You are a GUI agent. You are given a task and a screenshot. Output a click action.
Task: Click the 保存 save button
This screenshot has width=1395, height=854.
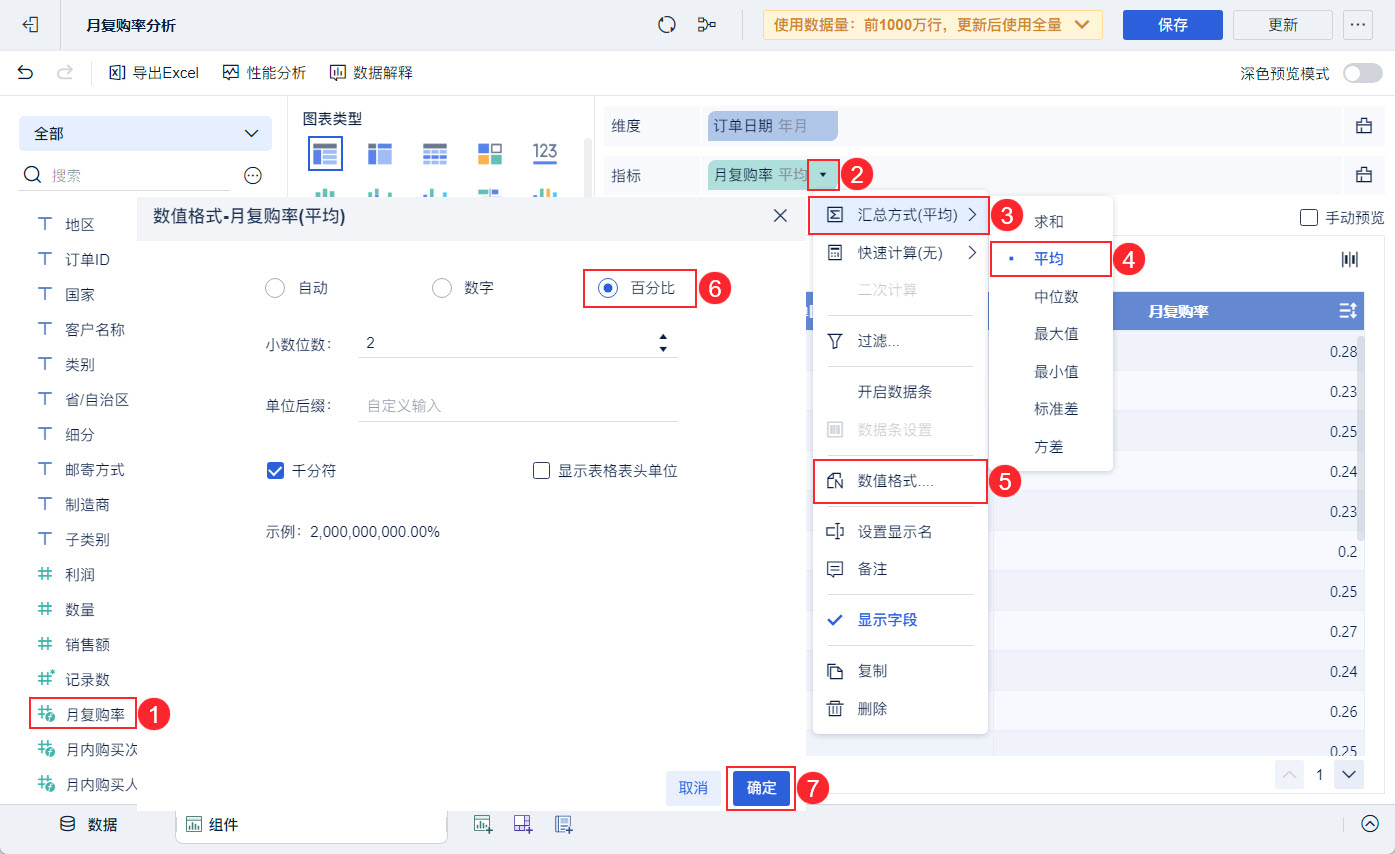click(x=1173, y=25)
